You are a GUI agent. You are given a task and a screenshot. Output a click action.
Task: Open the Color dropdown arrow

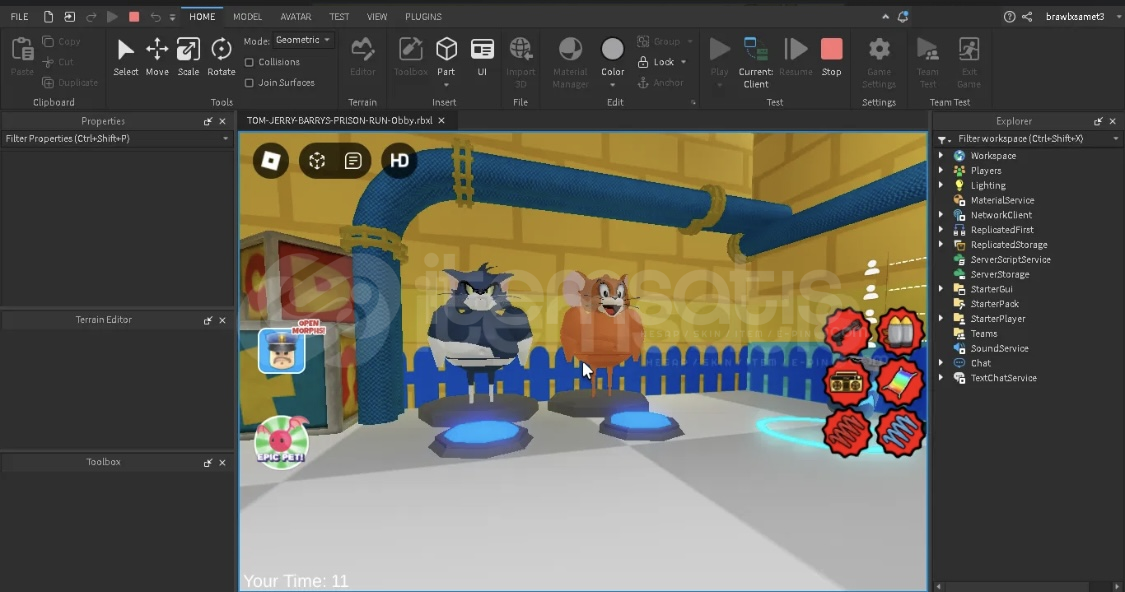pyautogui.click(x=612, y=85)
